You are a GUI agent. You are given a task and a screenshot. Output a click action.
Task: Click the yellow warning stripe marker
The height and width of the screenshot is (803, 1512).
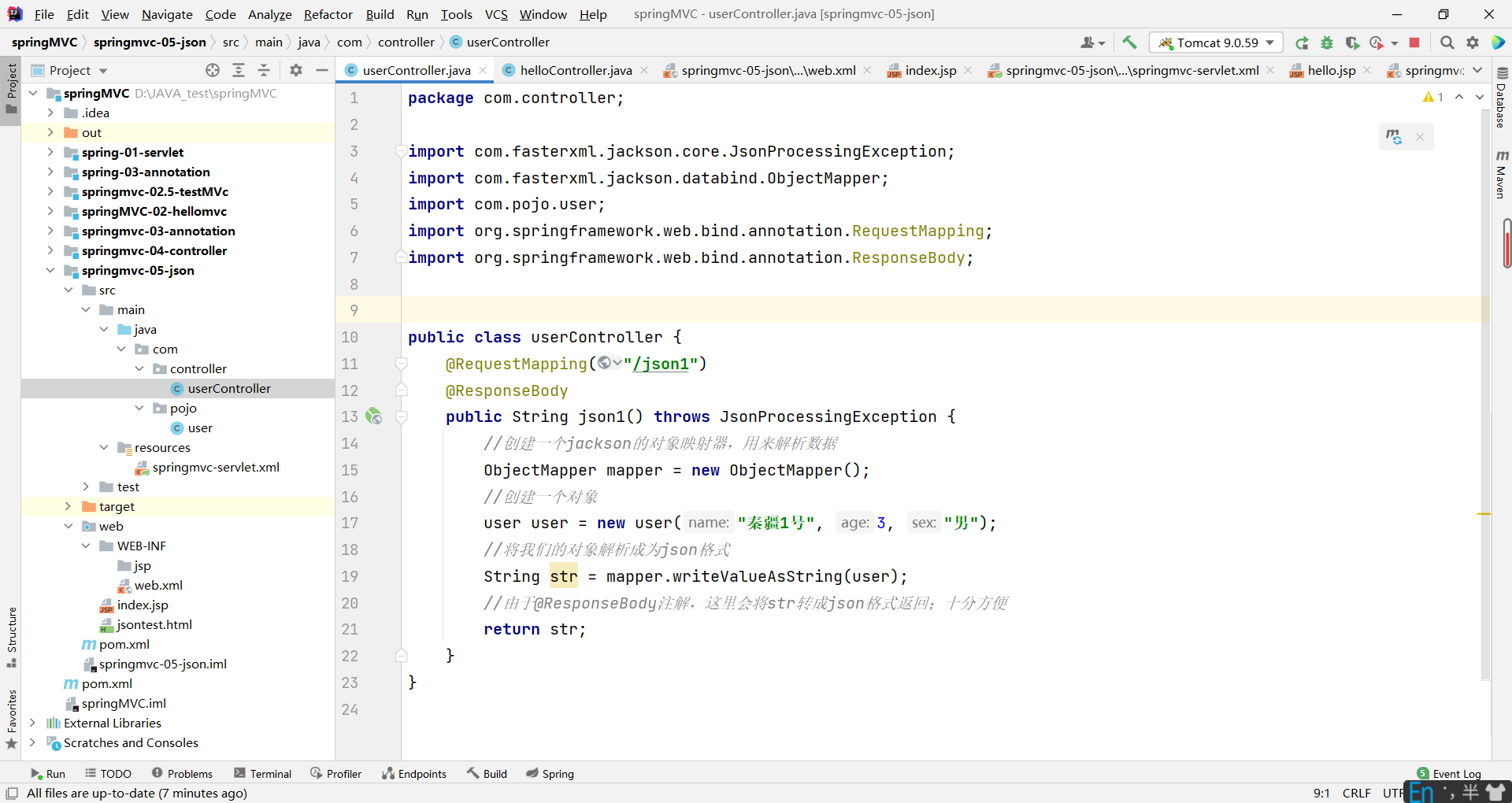(1484, 514)
